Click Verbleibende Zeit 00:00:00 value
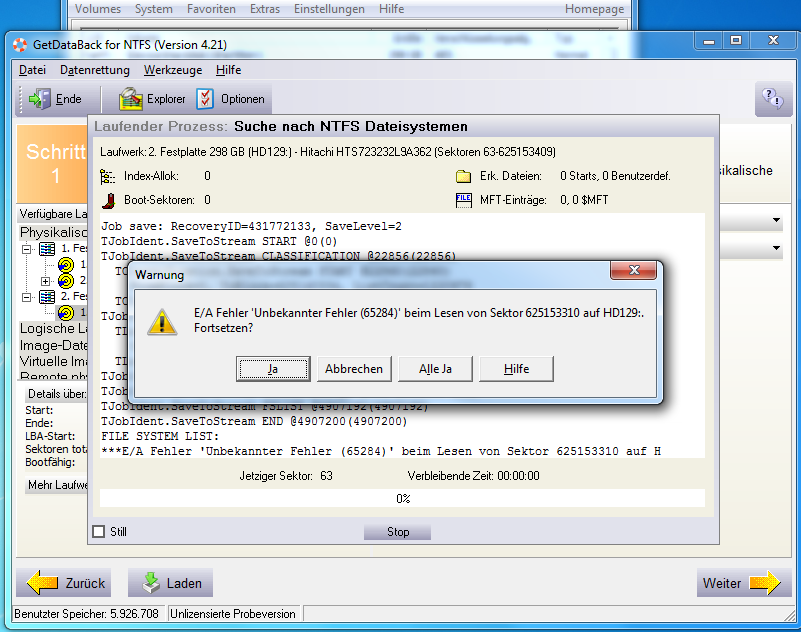The image size is (801, 632). [518, 476]
